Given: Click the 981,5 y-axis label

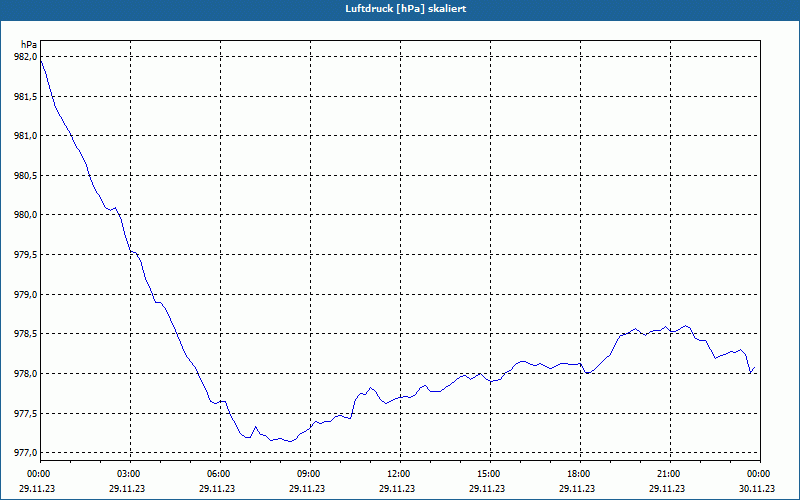Looking at the screenshot, I should [x=25, y=96].
